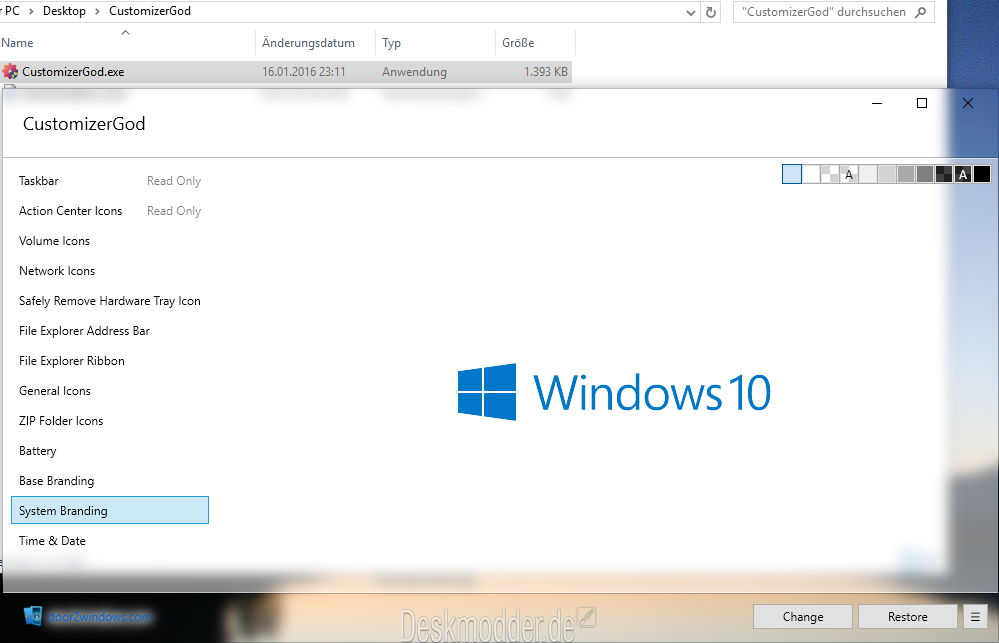Screen dimensions: 999x643
Task: Open the hamburger menu beside Restore
Action: (975, 616)
